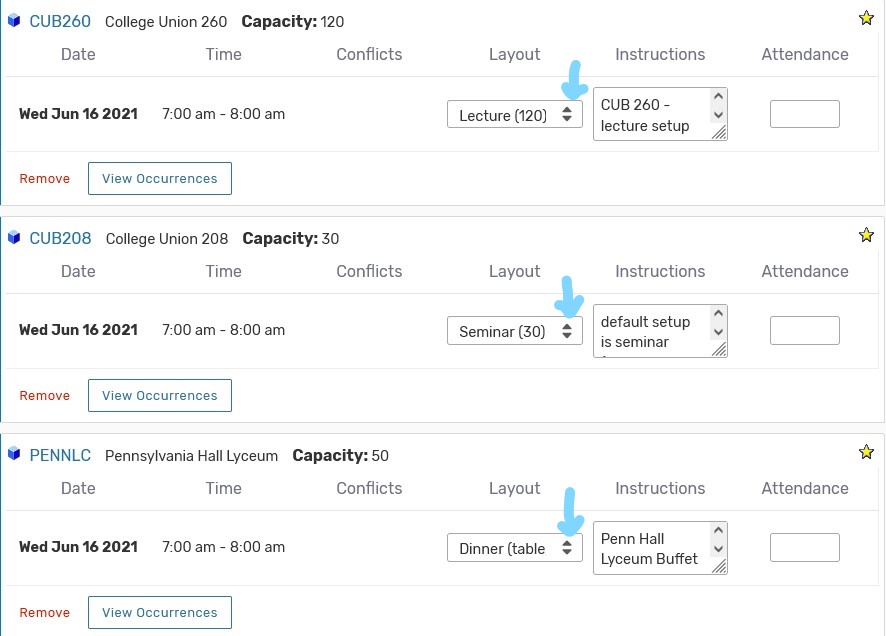Remove the CUB260 location
The image size is (886, 636).
[x=45, y=178]
